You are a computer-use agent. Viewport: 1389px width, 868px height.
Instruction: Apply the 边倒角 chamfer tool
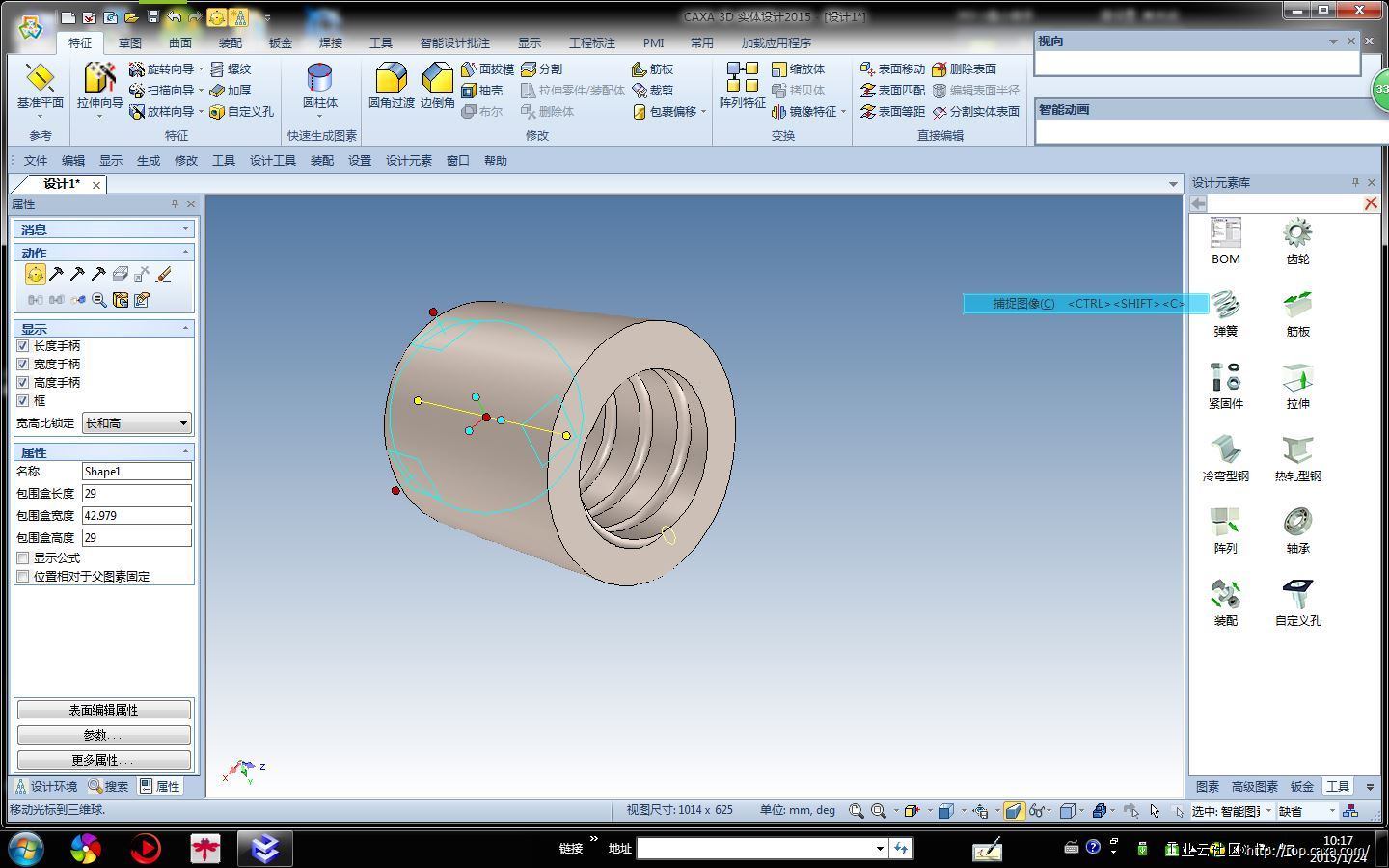click(437, 87)
